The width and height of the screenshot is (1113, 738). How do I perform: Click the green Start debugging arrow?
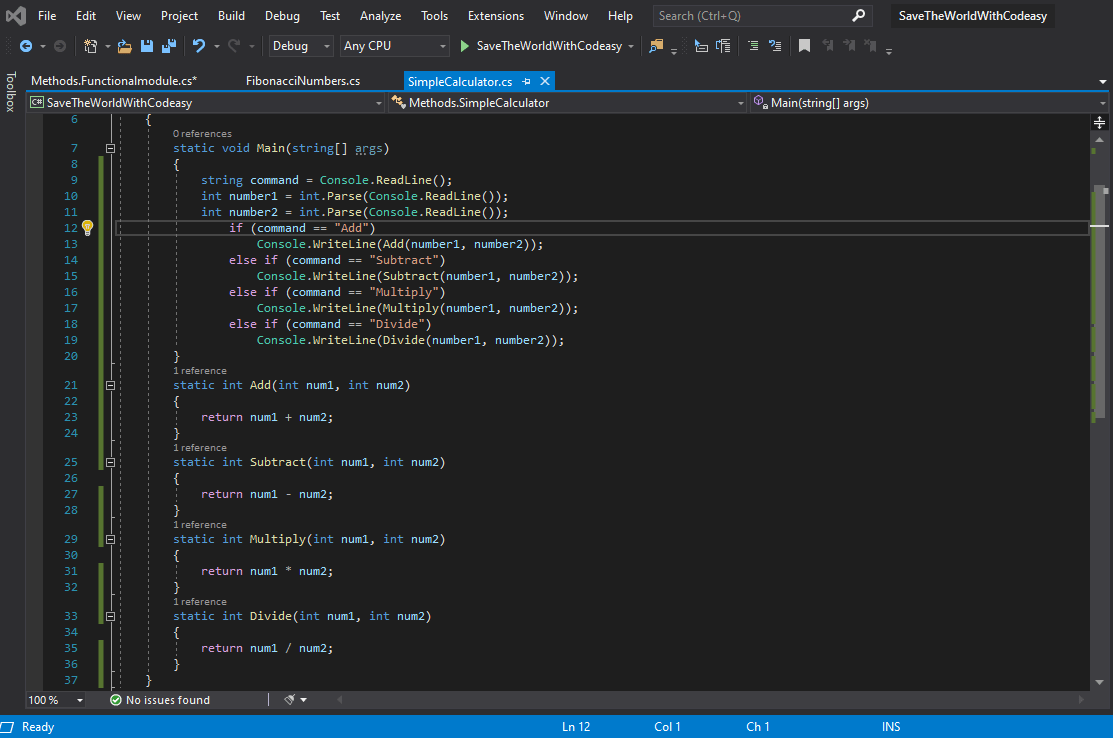(464, 46)
